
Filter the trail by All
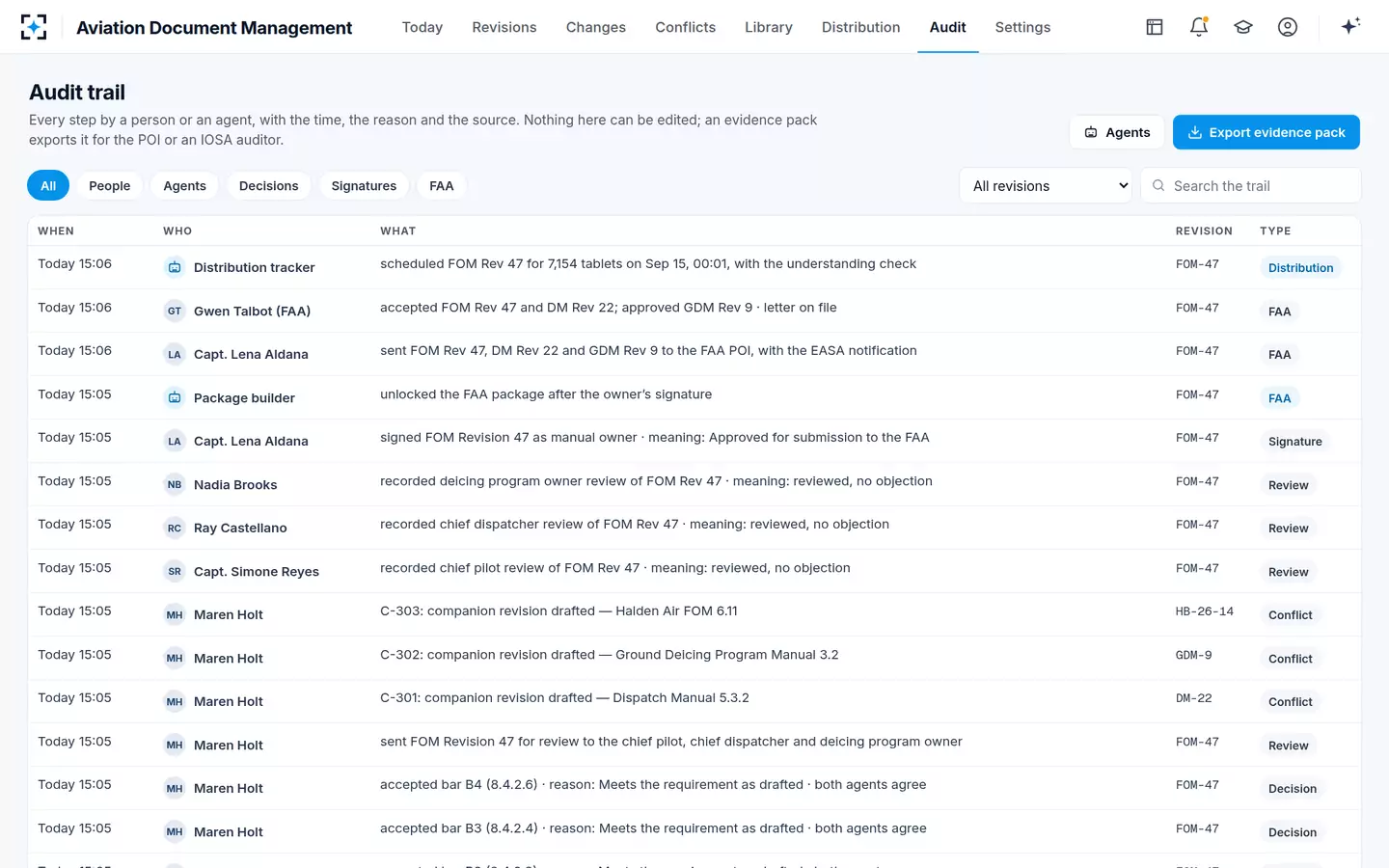point(48,185)
